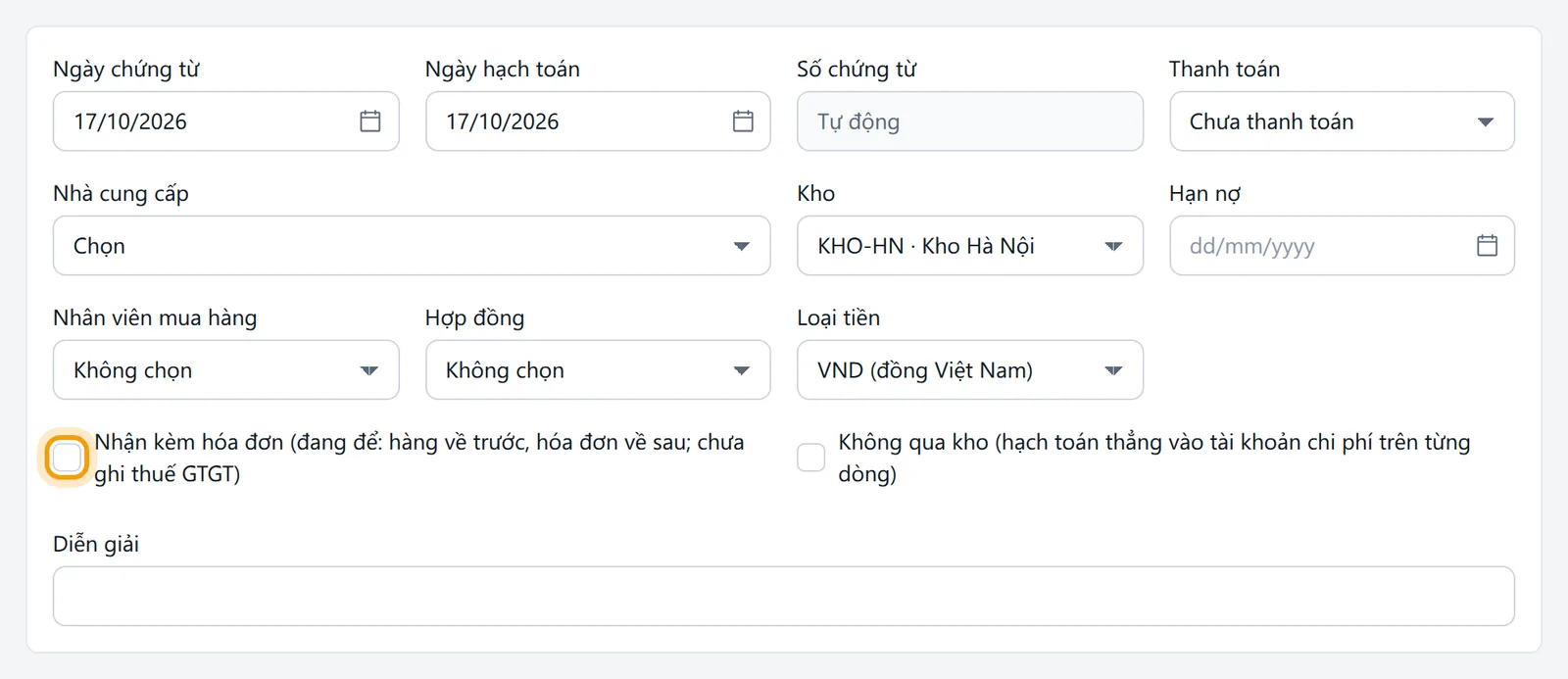Open the Kho warehouse dropdown
Screen dimensions: 1568x679
coord(970,246)
